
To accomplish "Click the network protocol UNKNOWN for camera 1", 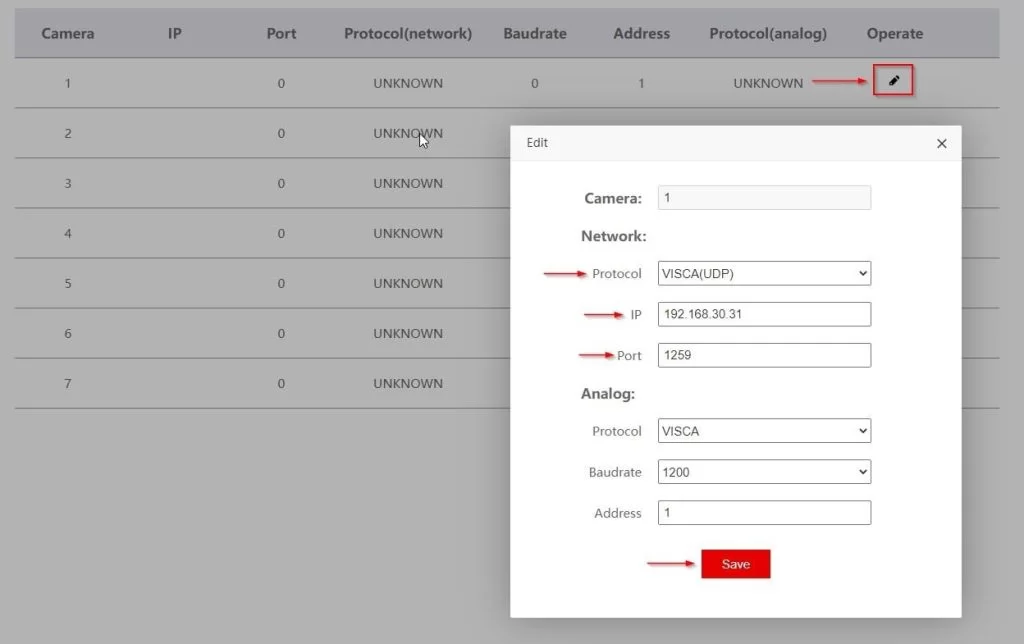I will [x=408, y=83].
